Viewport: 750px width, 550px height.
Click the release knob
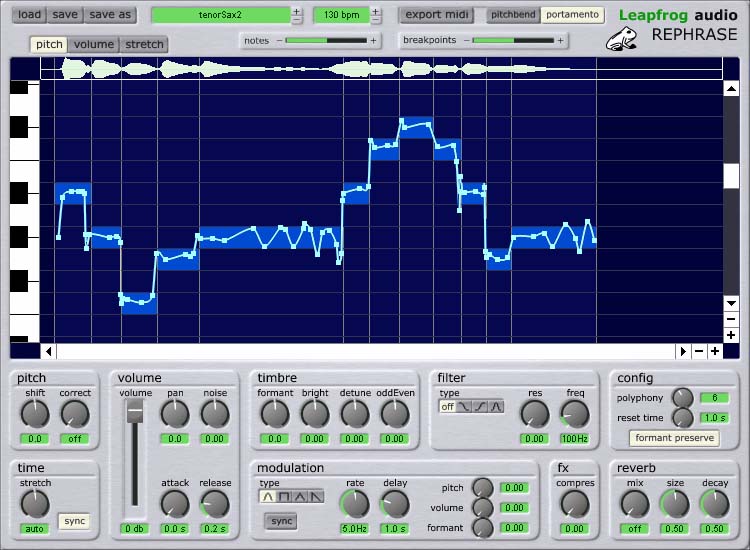pyautogui.click(x=215, y=504)
